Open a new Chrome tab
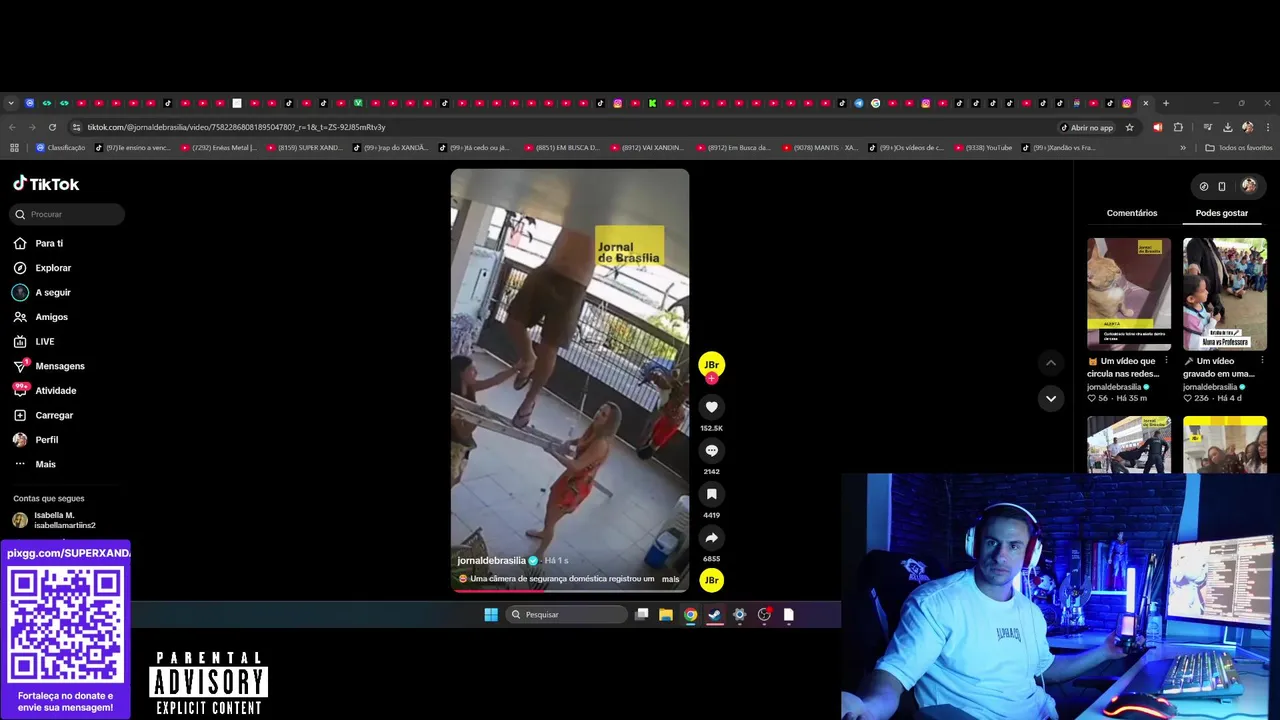The height and width of the screenshot is (720, 1280). (1165, 103)
